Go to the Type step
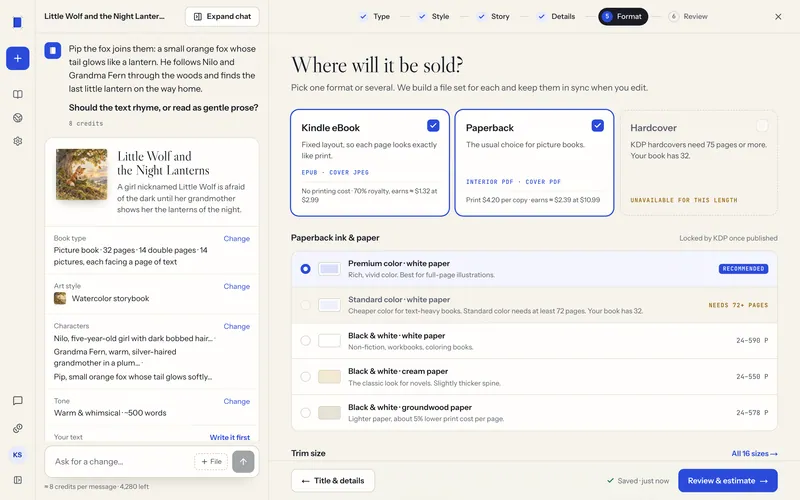 click(374, 16)
